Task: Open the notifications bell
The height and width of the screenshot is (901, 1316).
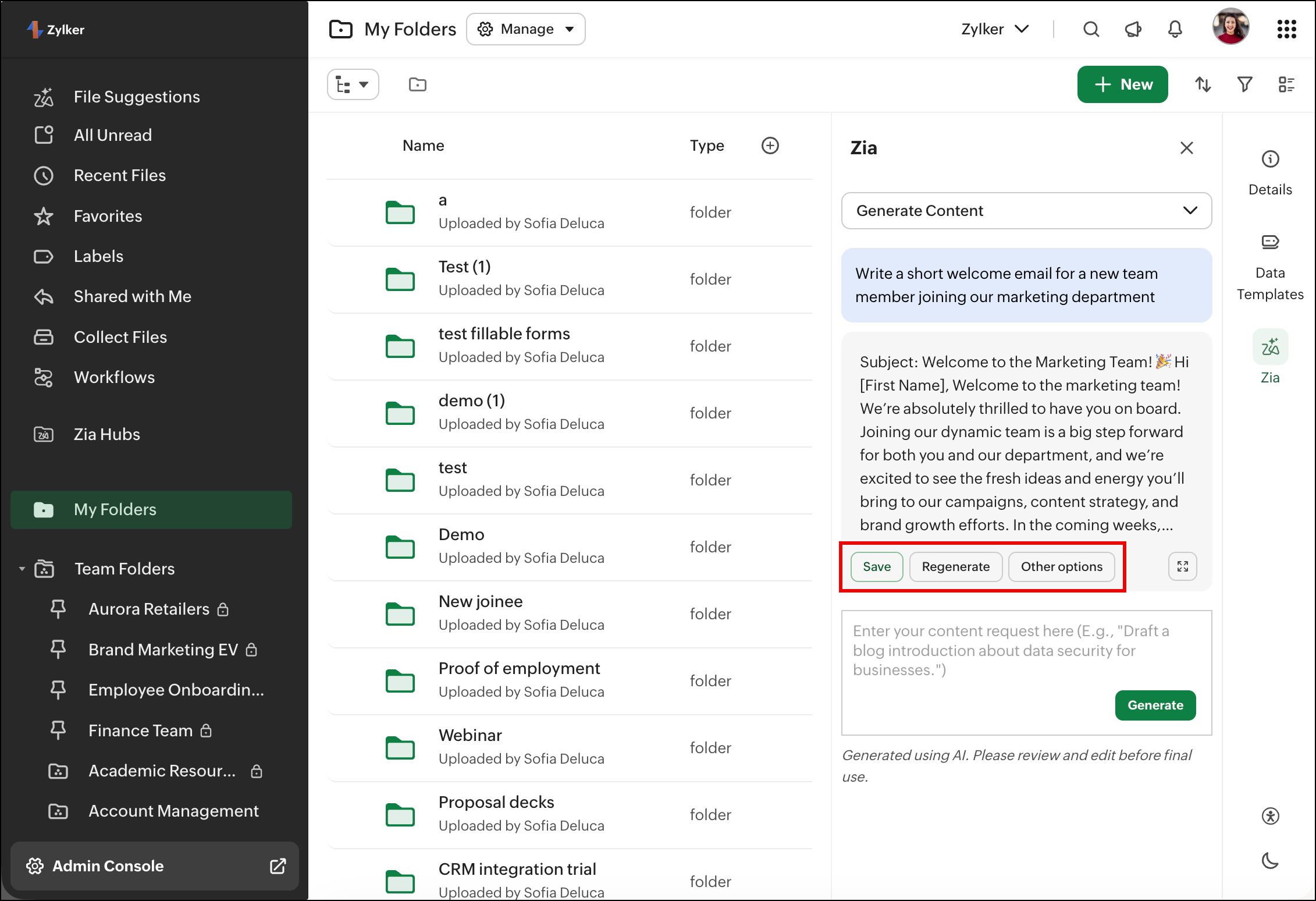Action: point(1175,29)
